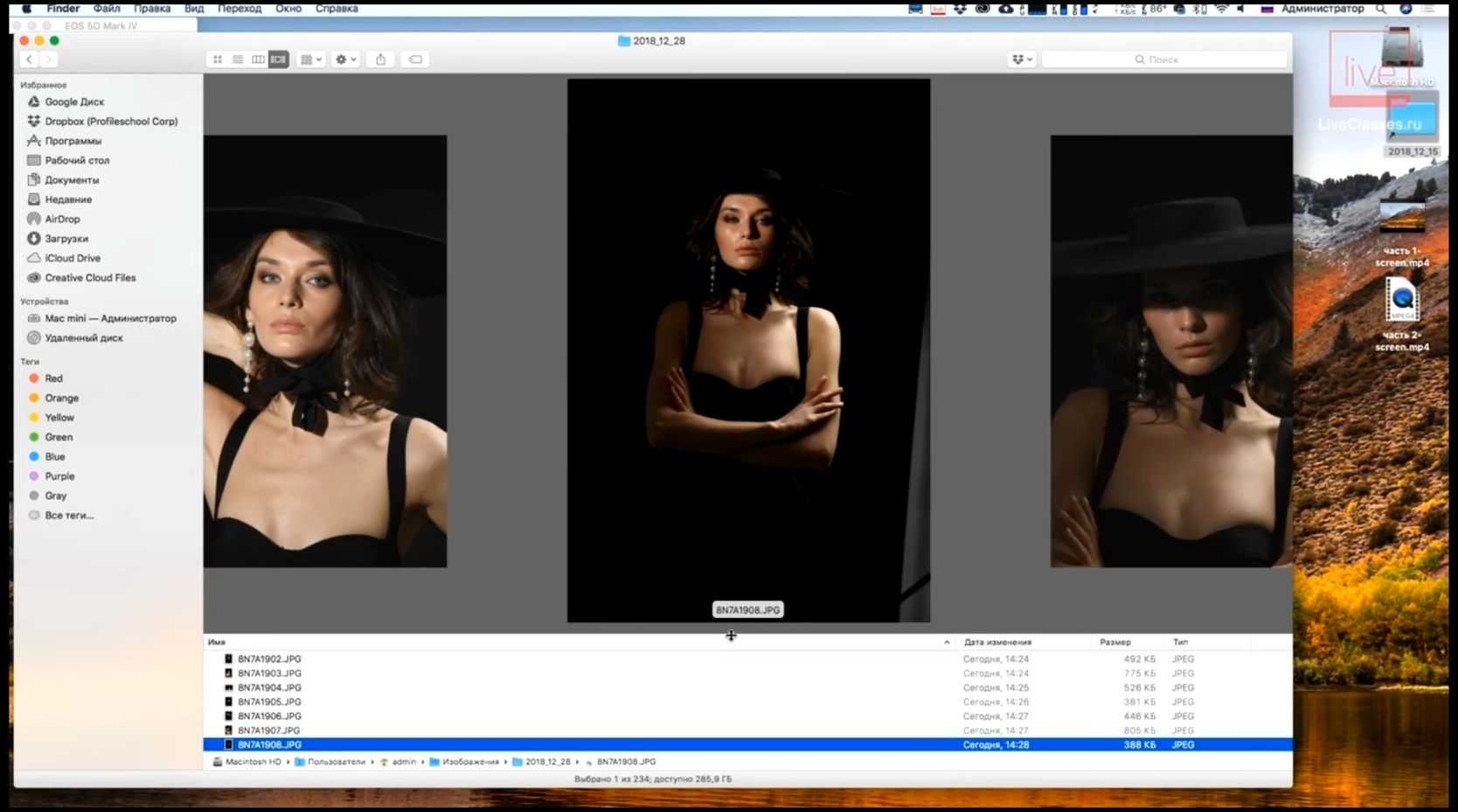The height and width of the screenshot is (812, 1458).
Task: Sort by Дата изменения column header
Action: coord(997,642)
